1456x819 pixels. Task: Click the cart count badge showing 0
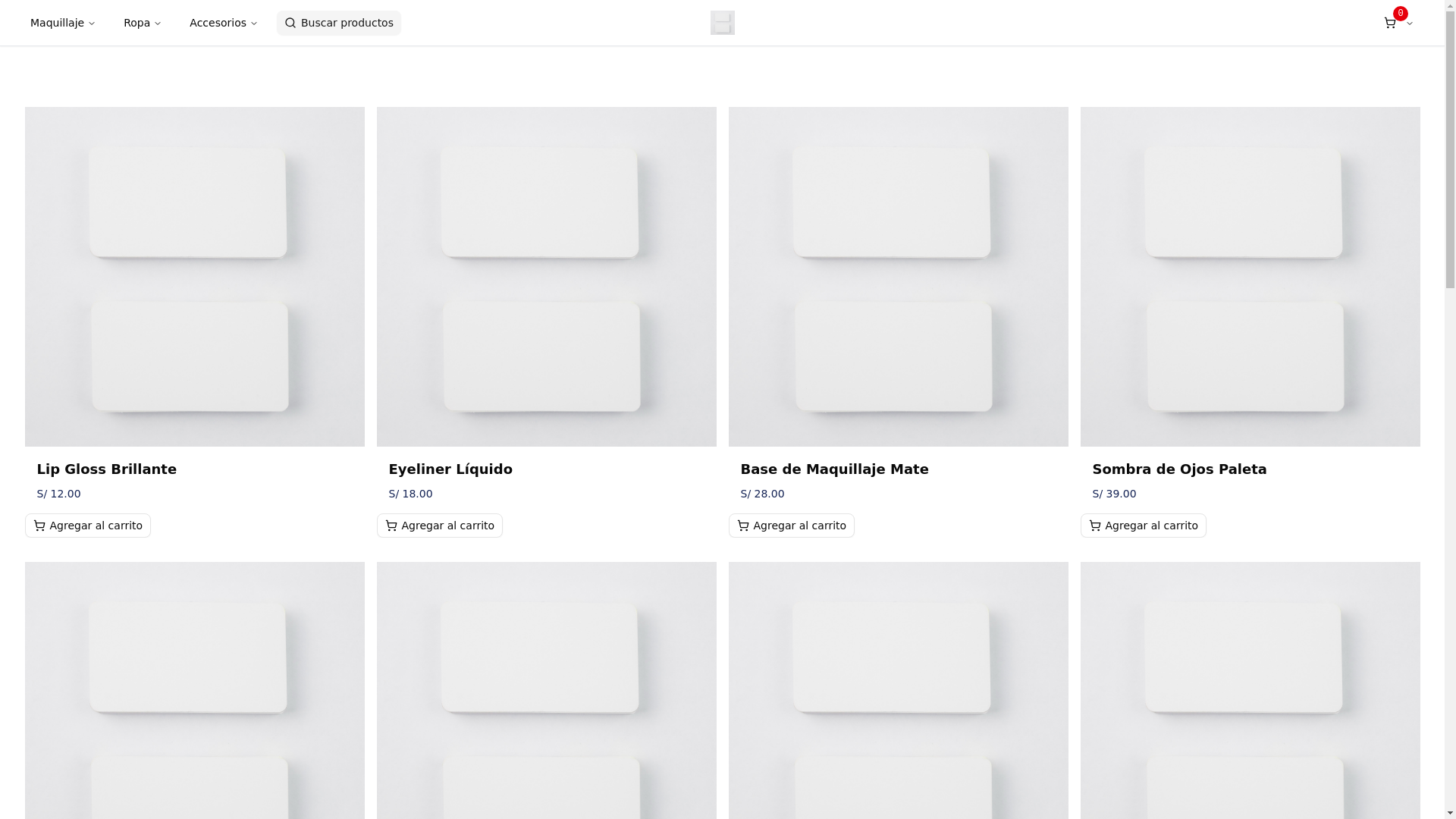click(1401, 13)
